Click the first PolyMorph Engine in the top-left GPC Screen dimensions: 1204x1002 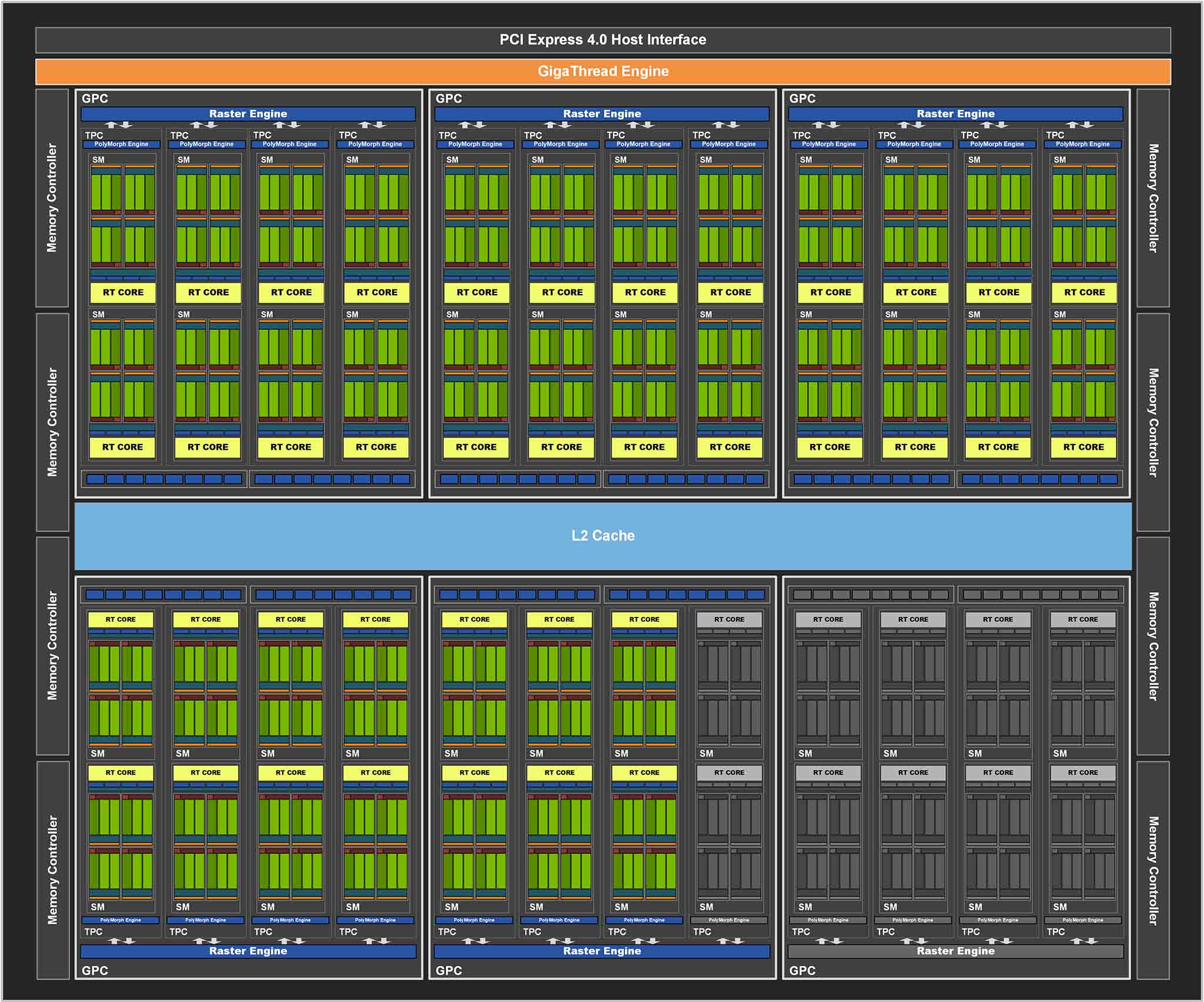tap(122, 144)
